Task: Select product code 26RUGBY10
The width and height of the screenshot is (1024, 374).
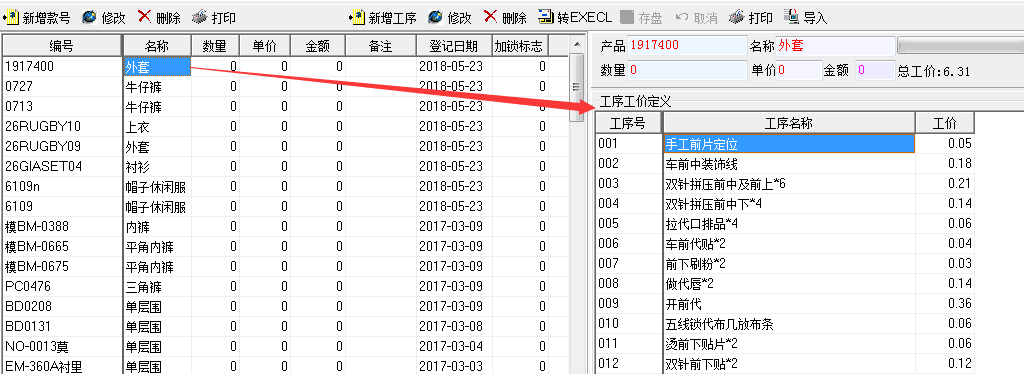Action: pyautogui.click(x=42, y=126)
